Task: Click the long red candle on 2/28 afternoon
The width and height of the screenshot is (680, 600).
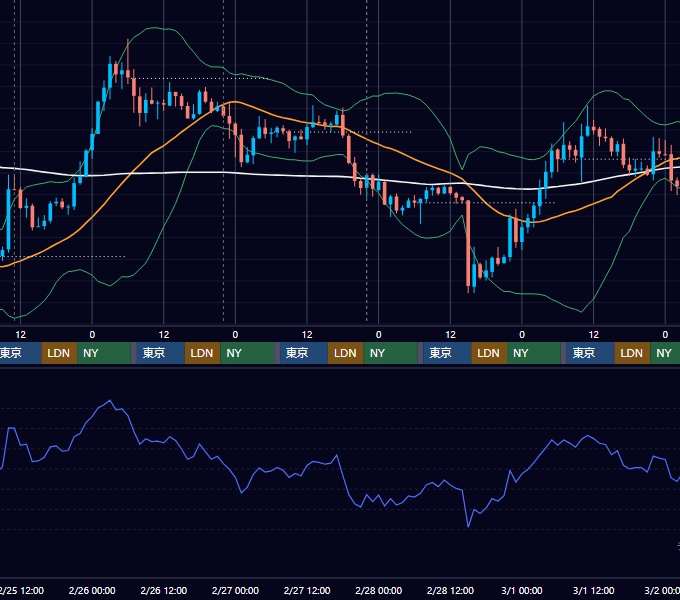Action: [468, 245]
